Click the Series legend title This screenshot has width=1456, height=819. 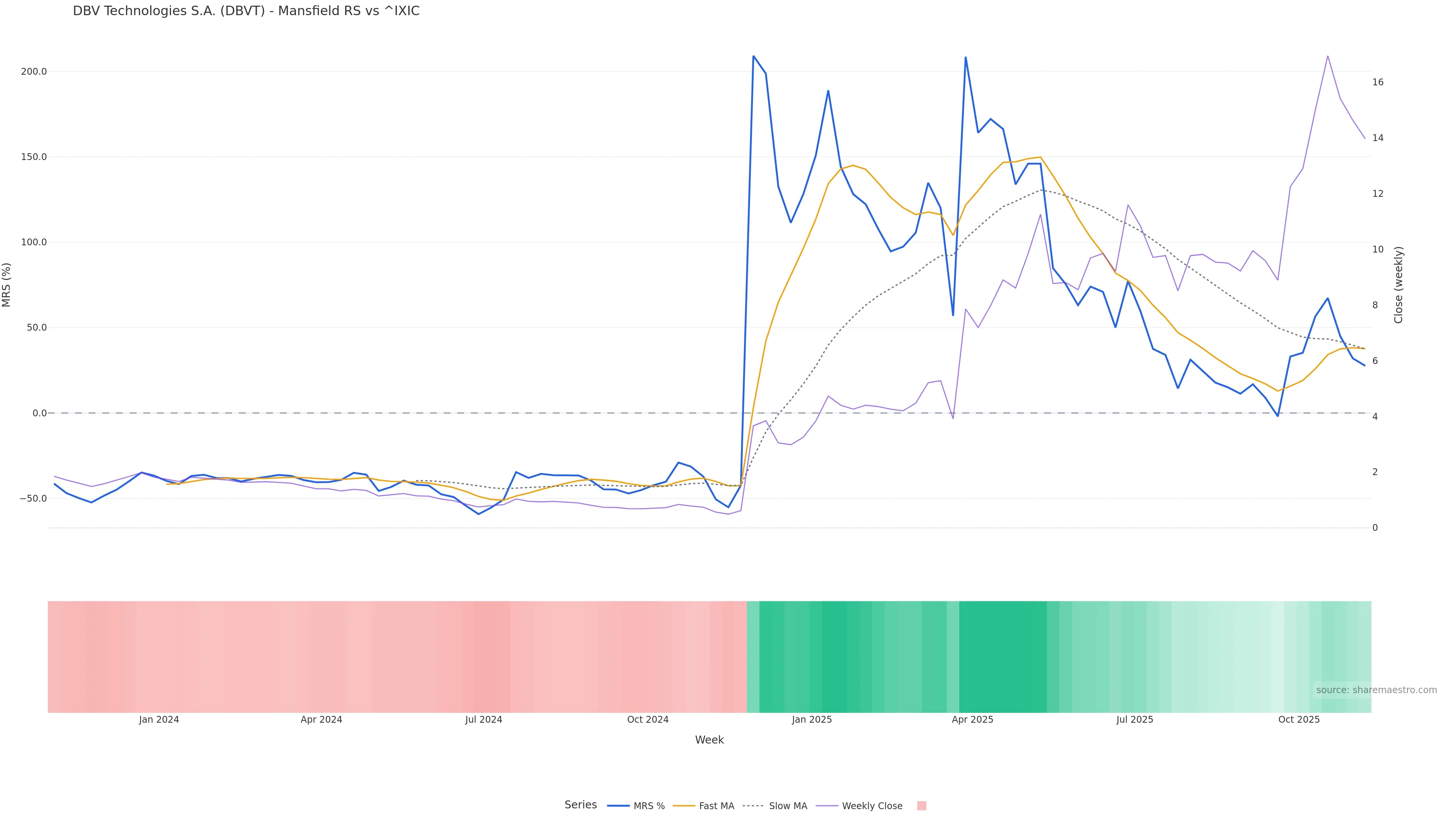coord(581,805)
